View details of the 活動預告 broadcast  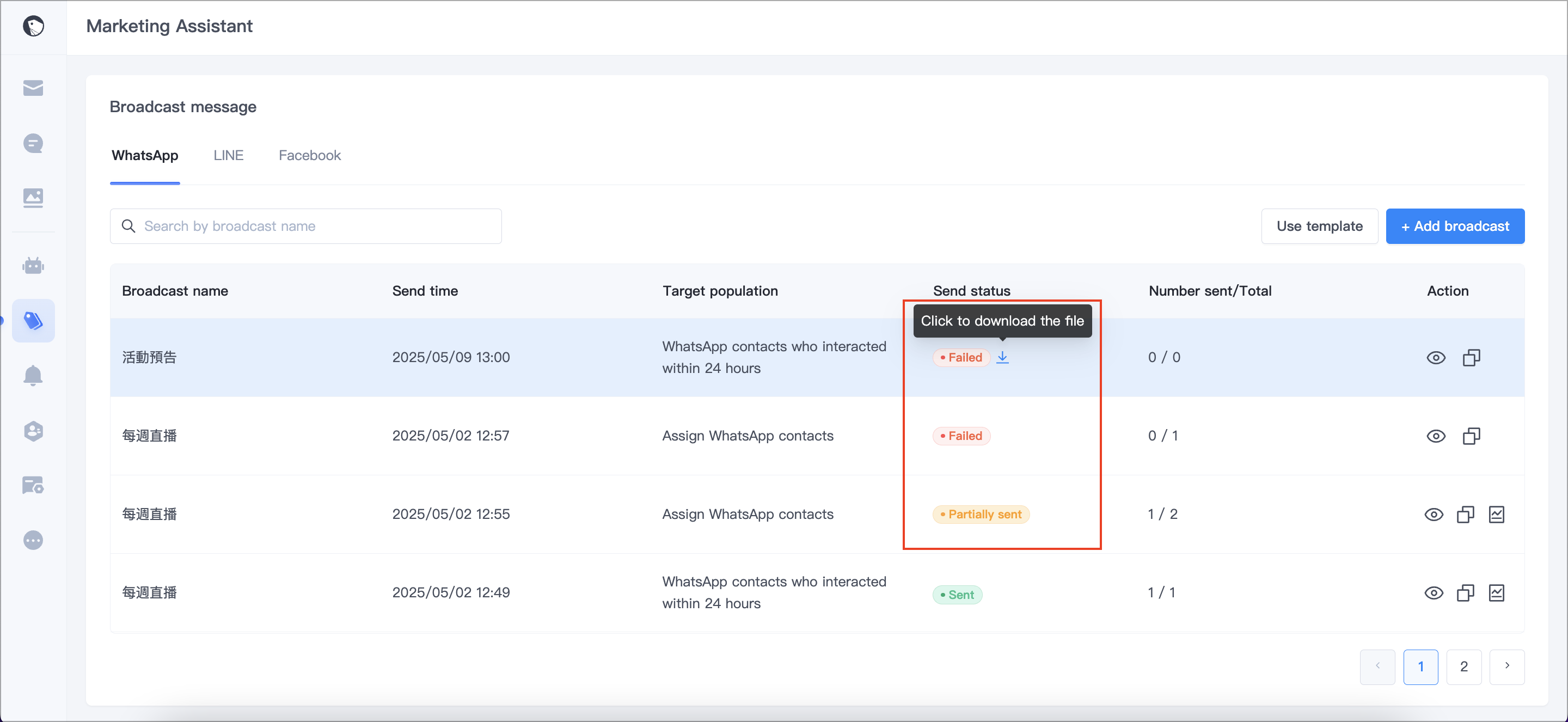pyautogui.click(x=1436, y=357)
